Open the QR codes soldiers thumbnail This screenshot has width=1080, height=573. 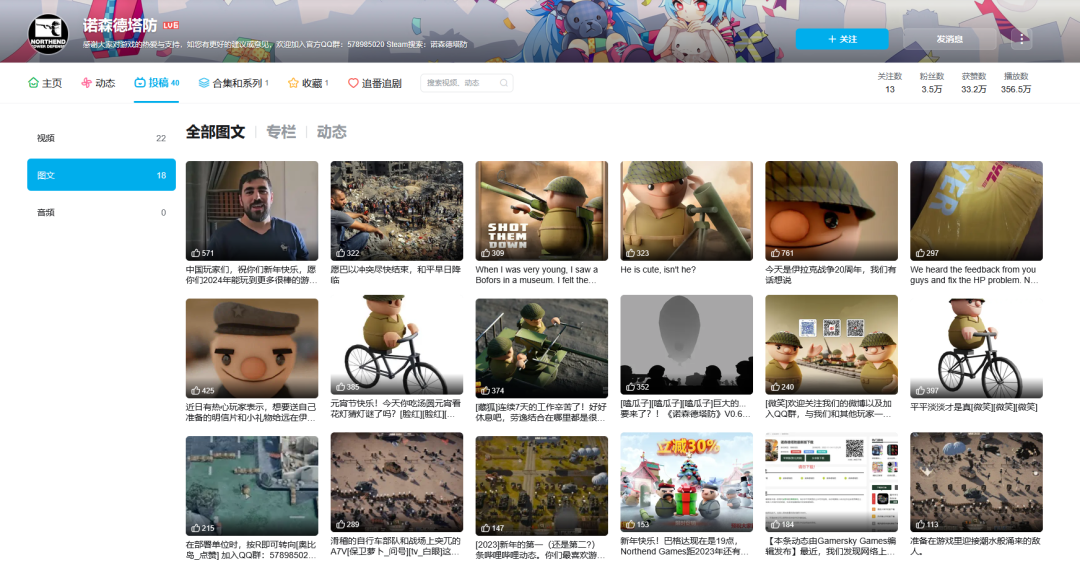click(x=831, y=345)
